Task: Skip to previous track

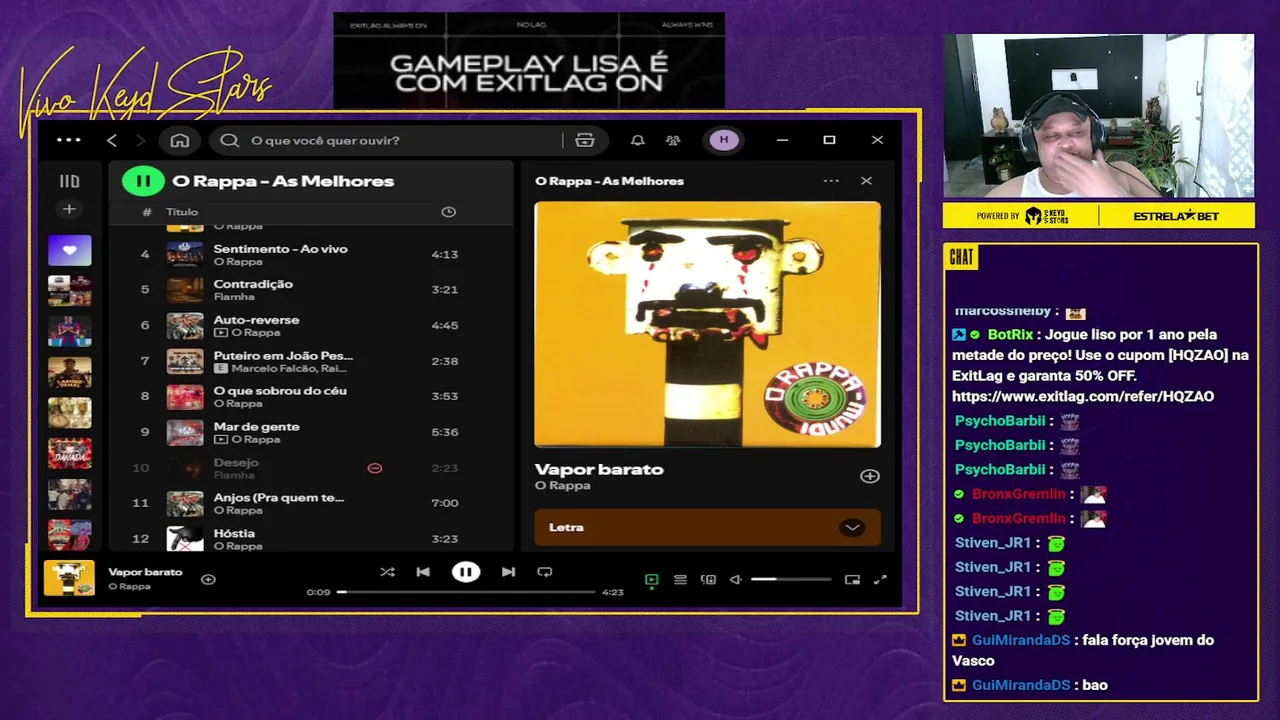Action: click(x=423, y=572)
